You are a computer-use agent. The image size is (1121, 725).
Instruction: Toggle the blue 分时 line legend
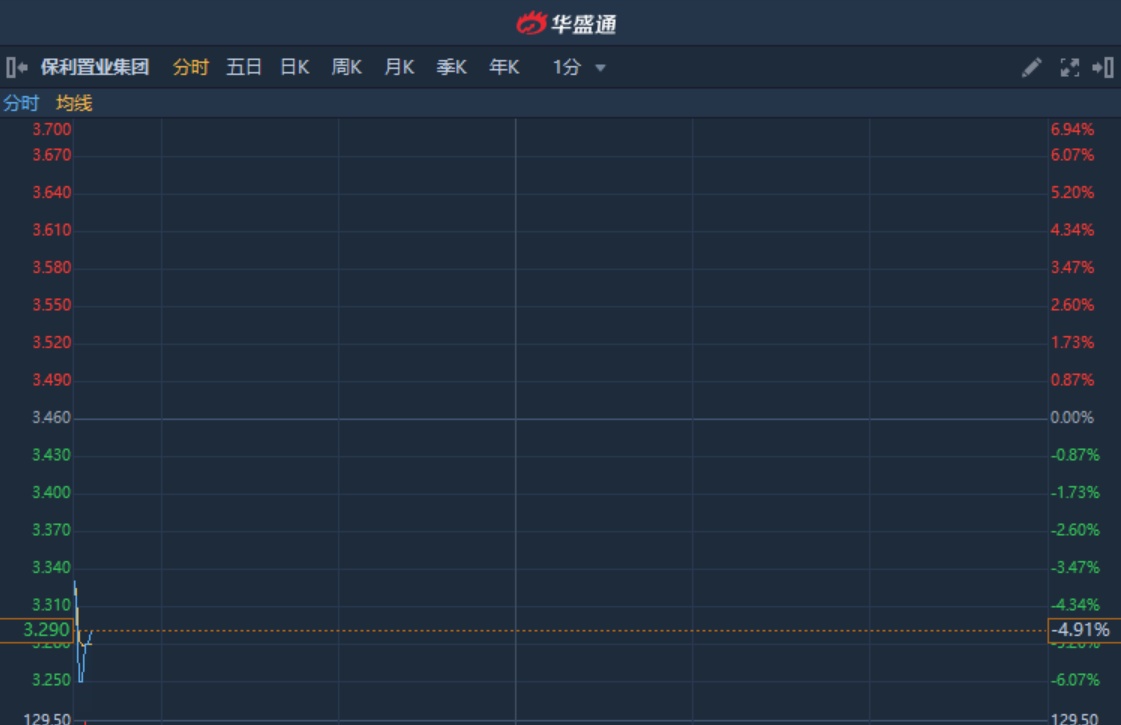click(x=21, y=103)
